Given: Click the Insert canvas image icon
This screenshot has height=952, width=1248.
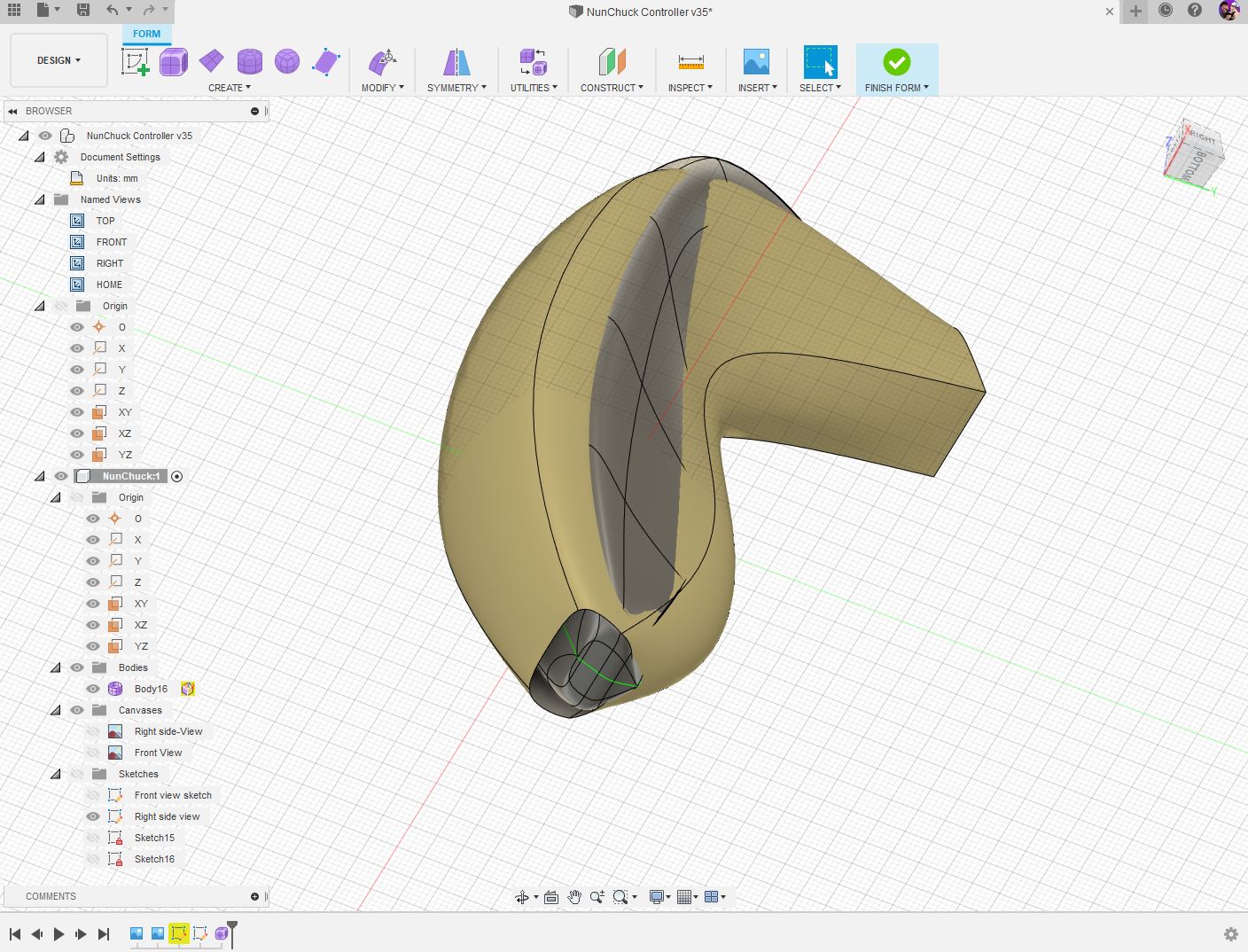Looking at the screenshot, I should click(x=756, y=62).
